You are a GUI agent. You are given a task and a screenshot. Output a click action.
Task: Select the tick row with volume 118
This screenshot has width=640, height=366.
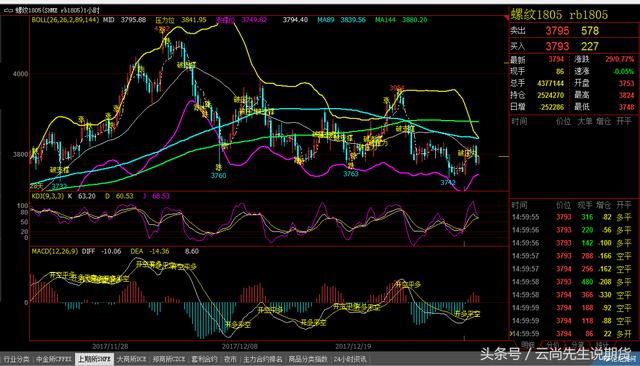[x=573, y=321]
